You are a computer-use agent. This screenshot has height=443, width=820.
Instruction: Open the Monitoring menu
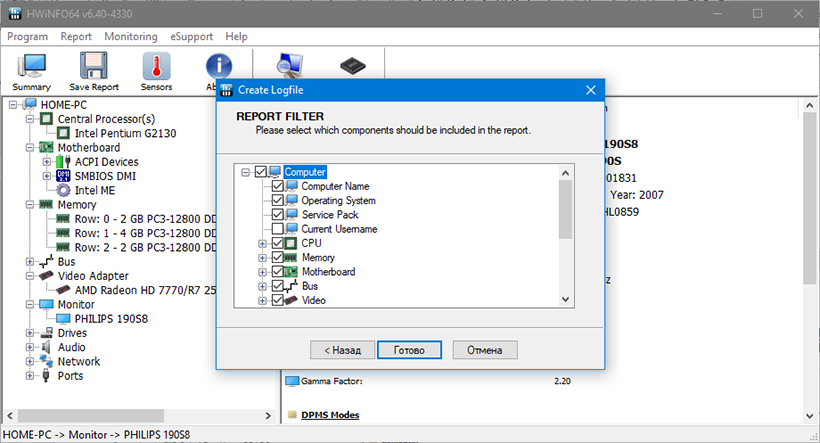tap(131, 37)
